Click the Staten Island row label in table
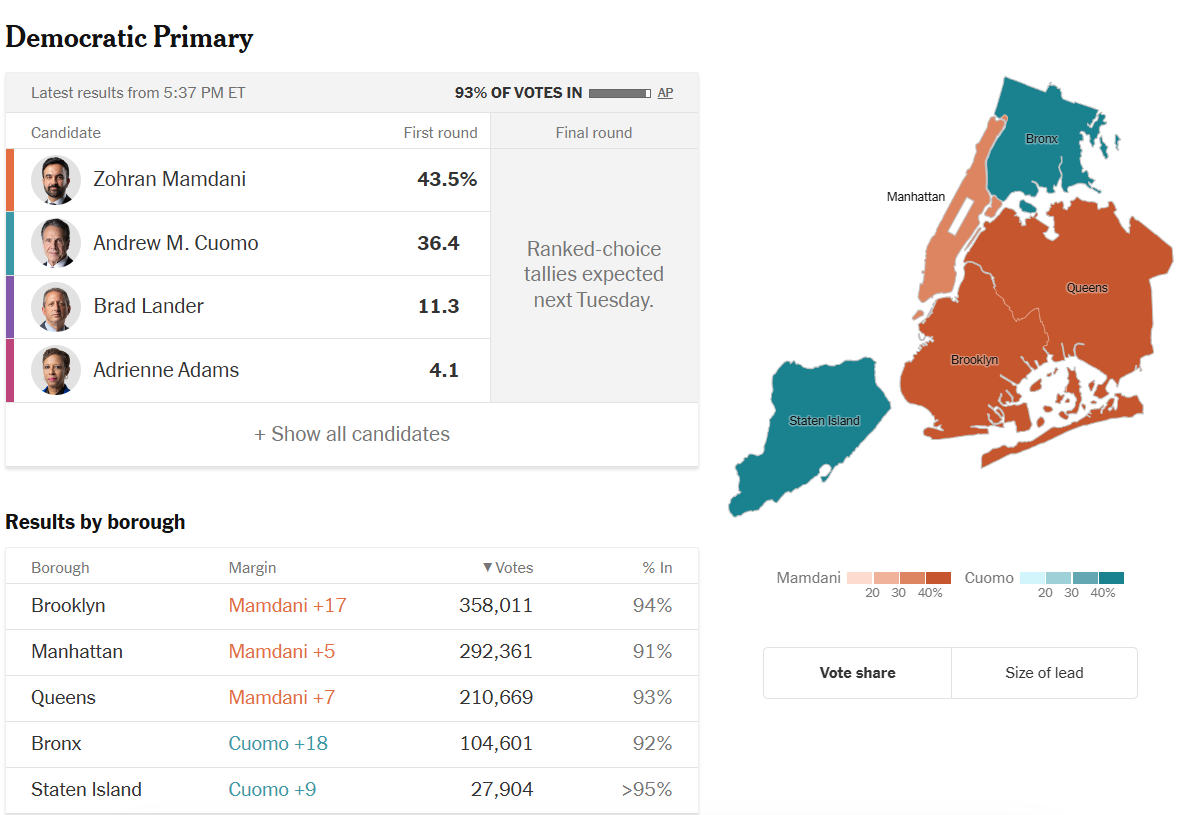The width and height of the screenshot is (1187, 815). [86, 790]
